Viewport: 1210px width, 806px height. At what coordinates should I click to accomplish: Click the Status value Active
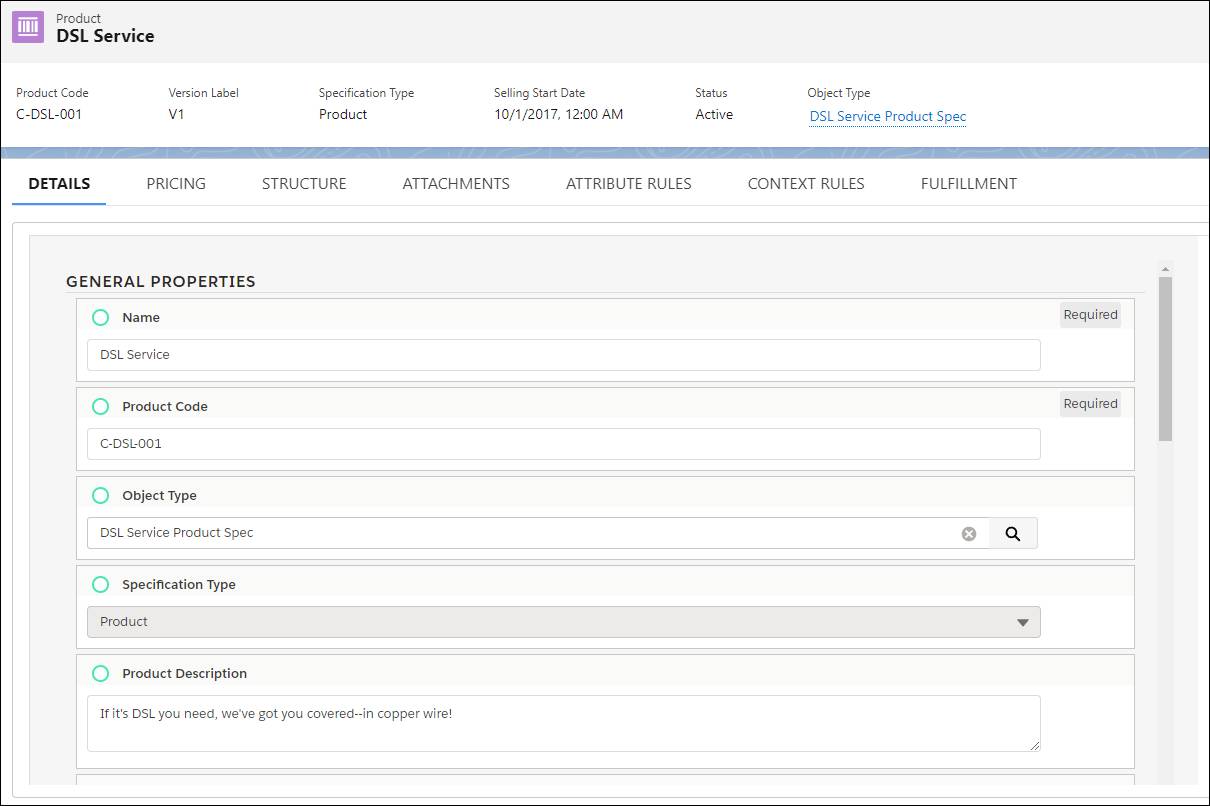pos(714,114)
